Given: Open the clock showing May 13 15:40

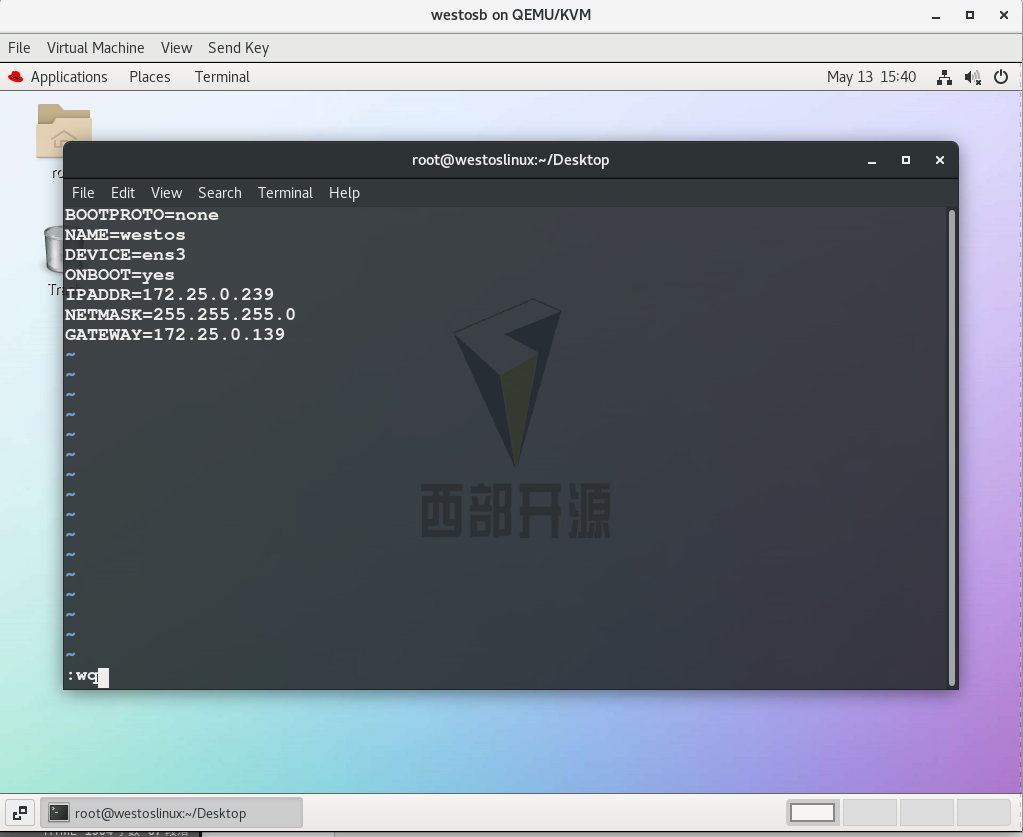Looking at the screenshot, I should click(x=871, y=77).
